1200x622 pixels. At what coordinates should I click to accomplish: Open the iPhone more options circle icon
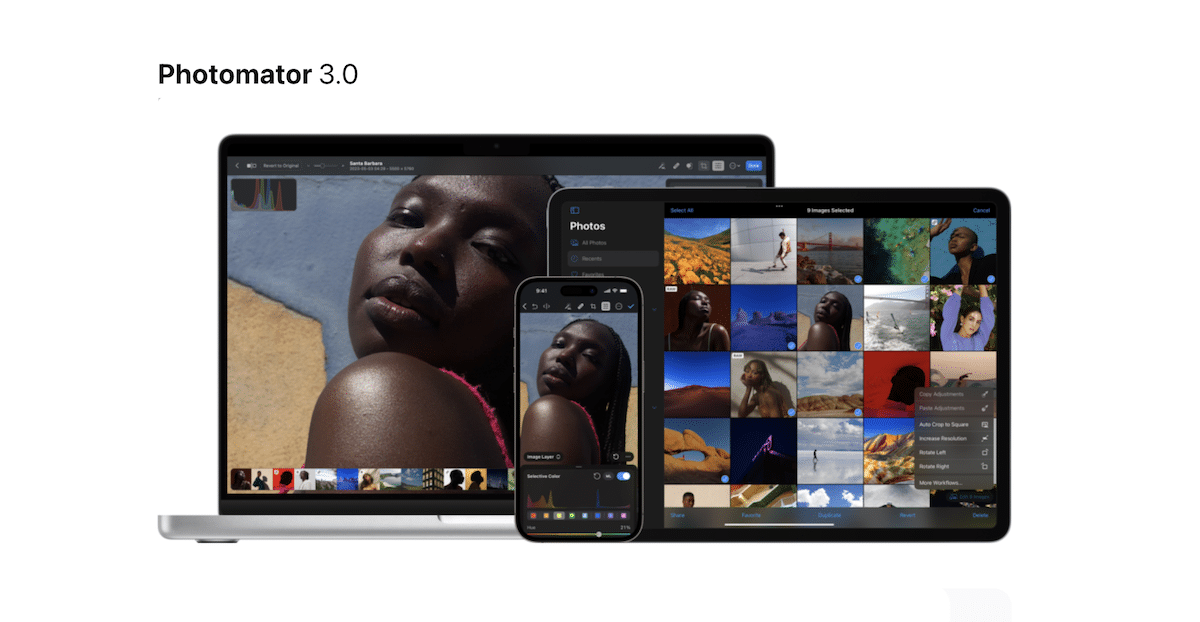tap(619, 306)
